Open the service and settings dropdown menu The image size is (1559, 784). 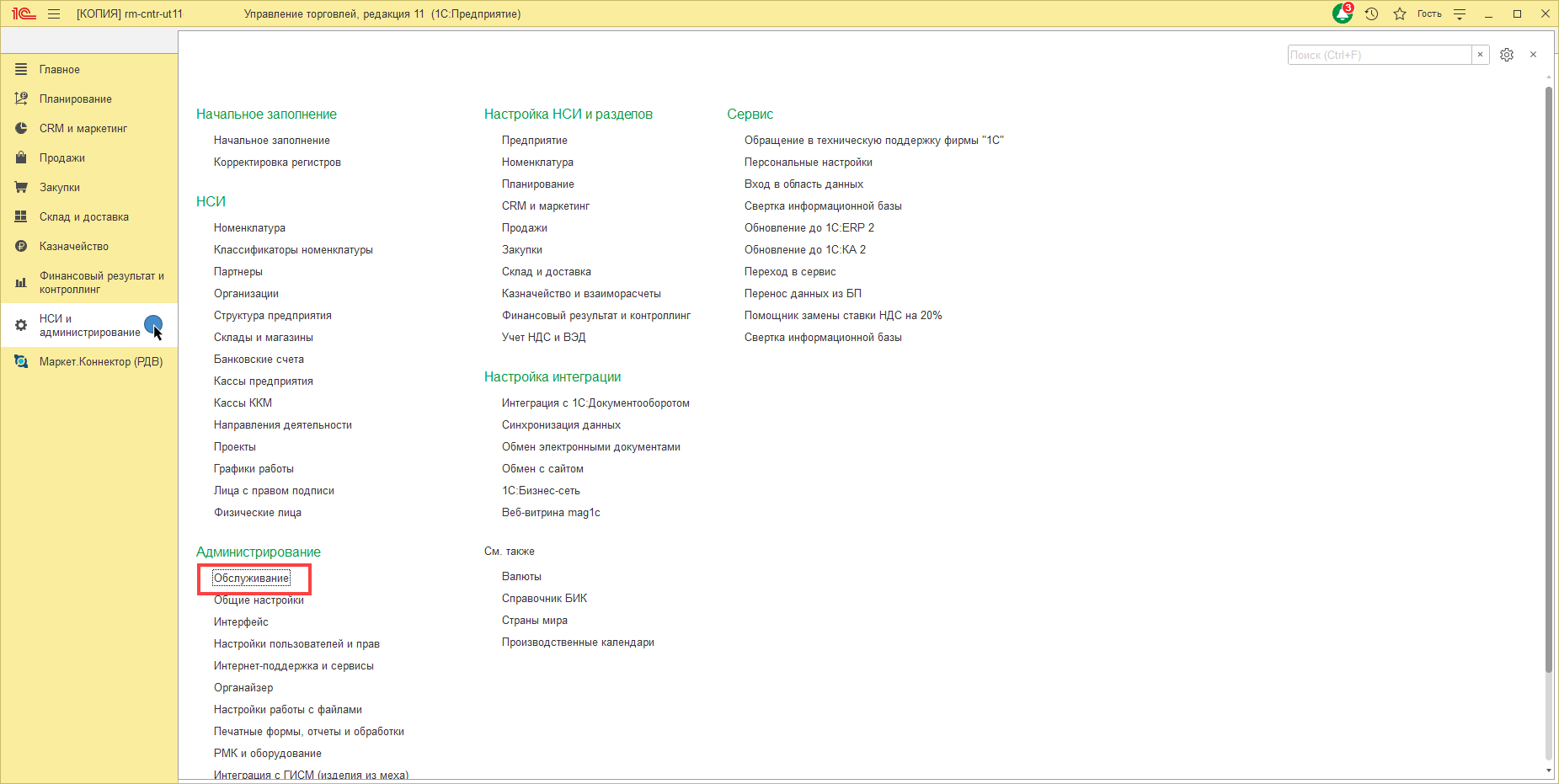(1460, 13)
